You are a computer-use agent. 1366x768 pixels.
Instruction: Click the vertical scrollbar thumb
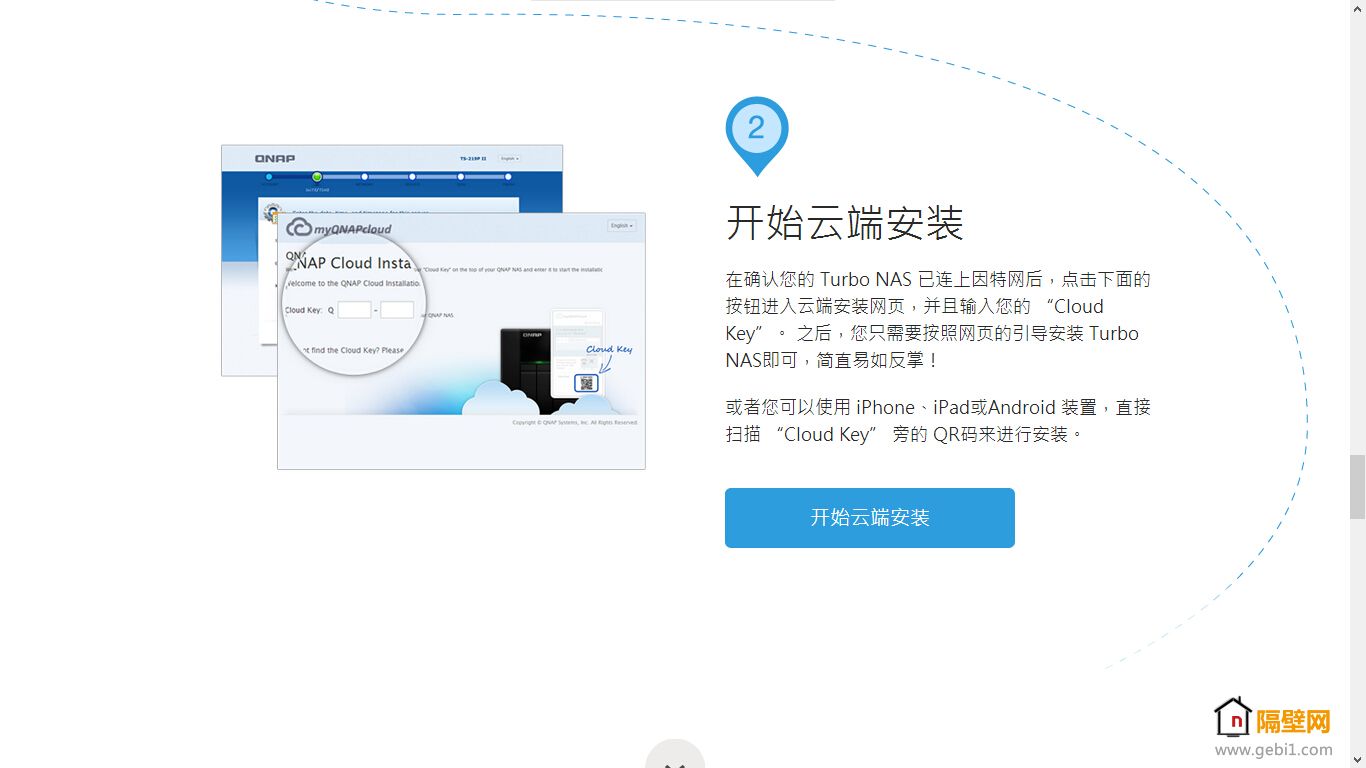[1357, 486]
